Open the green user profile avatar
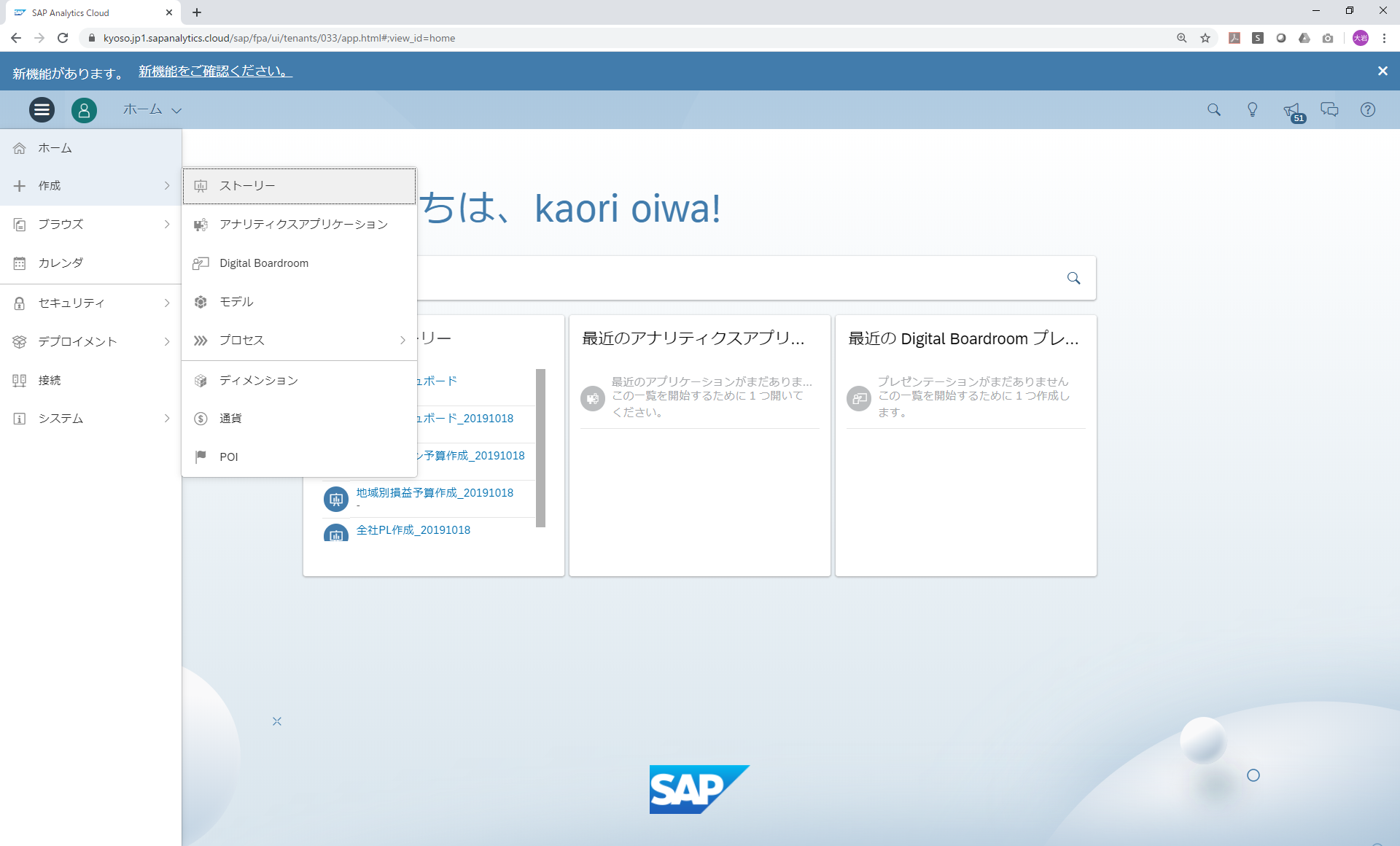This screenshot has height=846, width=1400. click(84, 110)
